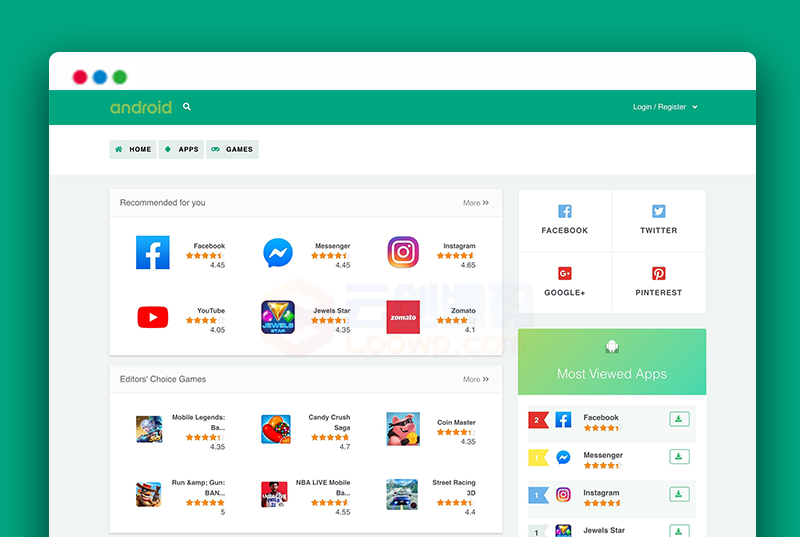Viewport: 800px width, 537px height.
Task: Download Jewels Star from Most Viewed Apps
Action: [x=679, y=530]
